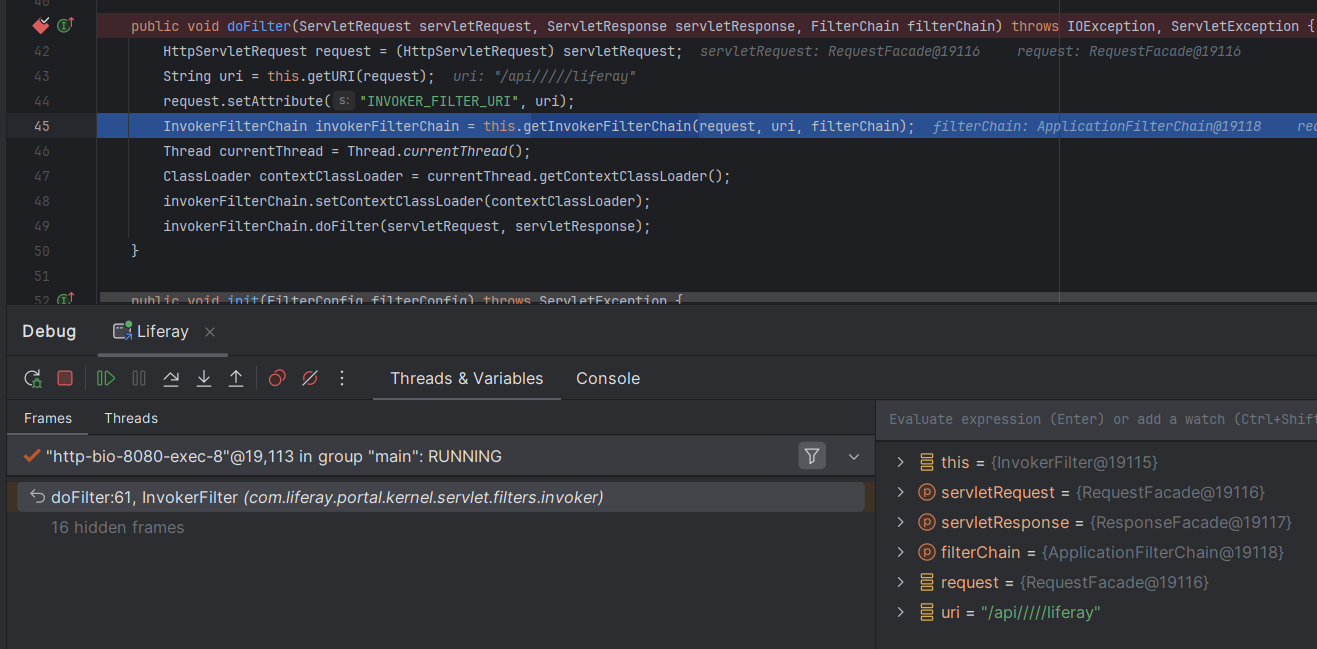
Task: Close the Liferay debug tab
Action: pyautogui.click(x=210, y=332)
